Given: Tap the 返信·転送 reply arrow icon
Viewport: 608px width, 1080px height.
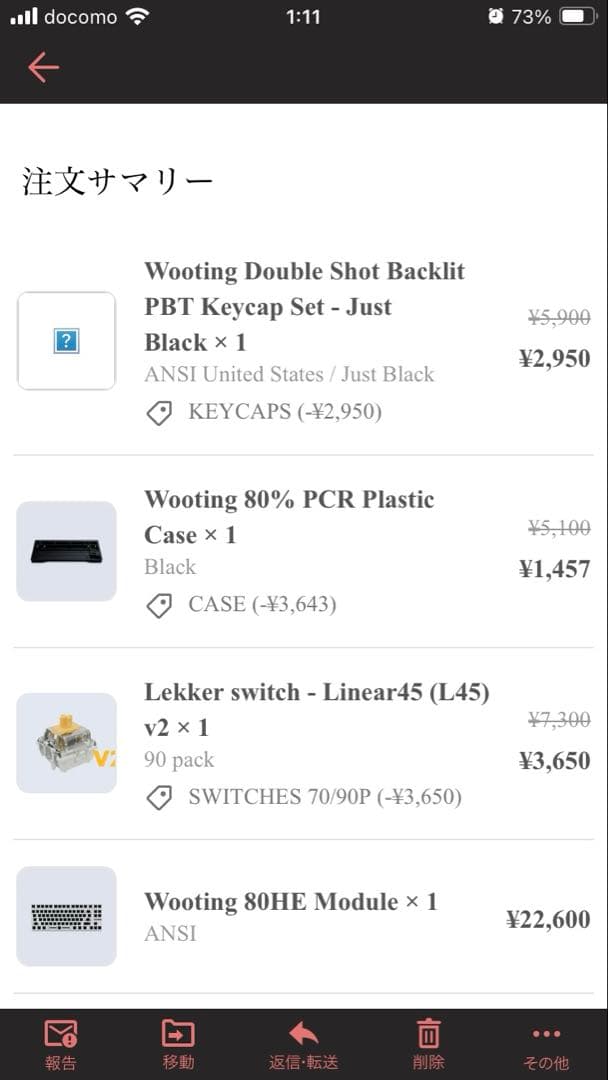Looking at the screenshot, I should [303, 1033].
